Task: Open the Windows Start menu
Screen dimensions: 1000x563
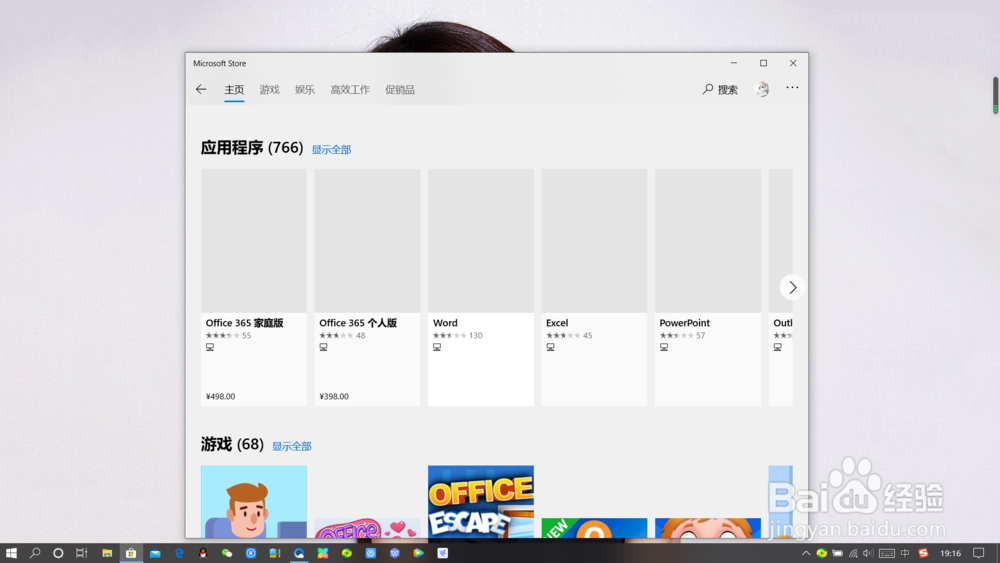Action: [x=11, y=553]
